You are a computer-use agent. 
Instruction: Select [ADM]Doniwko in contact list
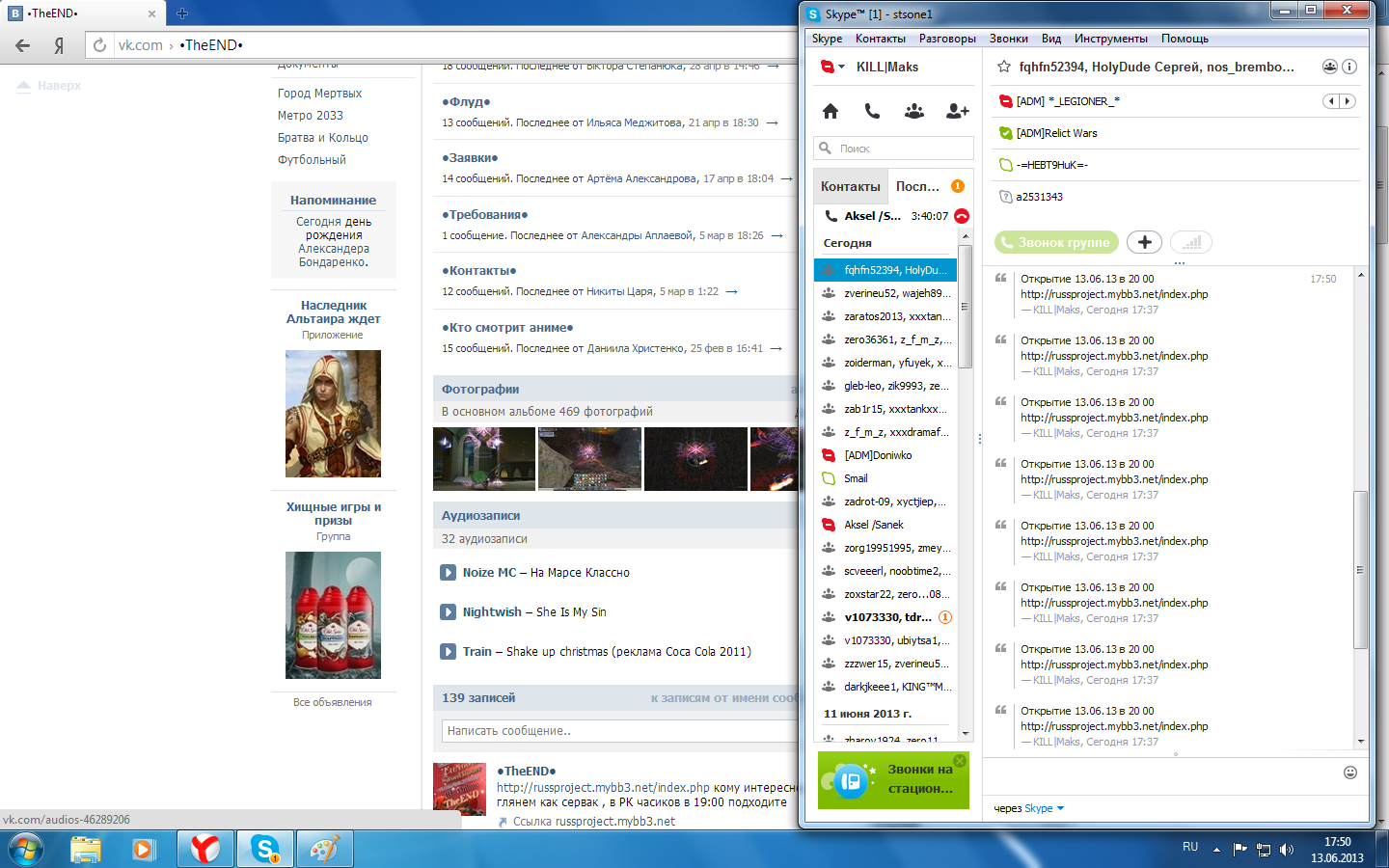(885, 455)
